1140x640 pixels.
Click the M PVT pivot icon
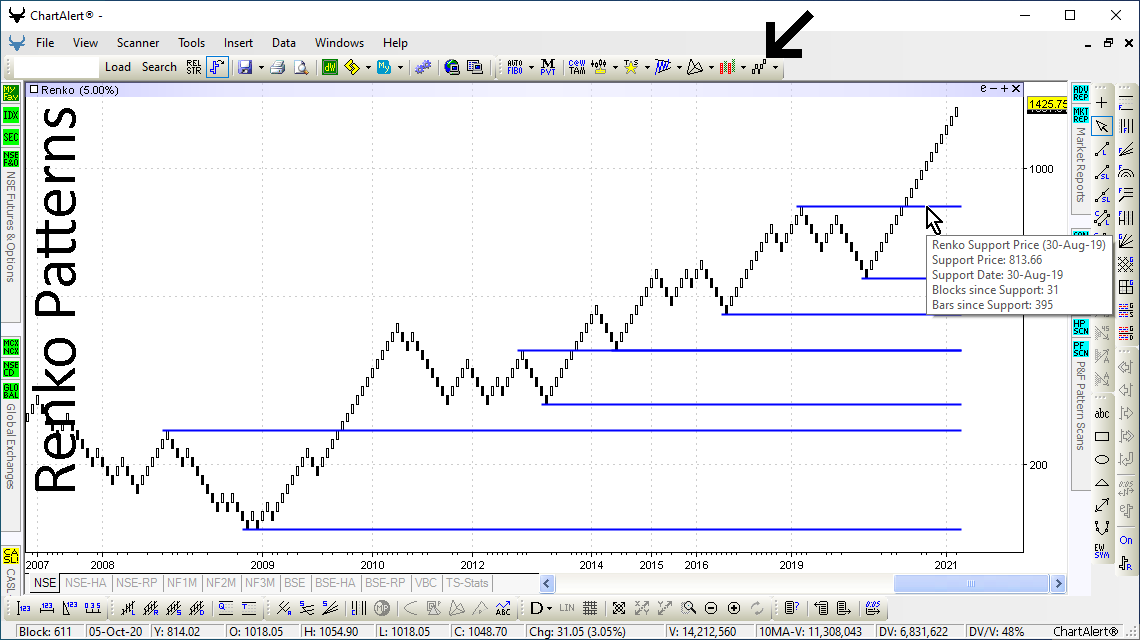click(548, 67)
